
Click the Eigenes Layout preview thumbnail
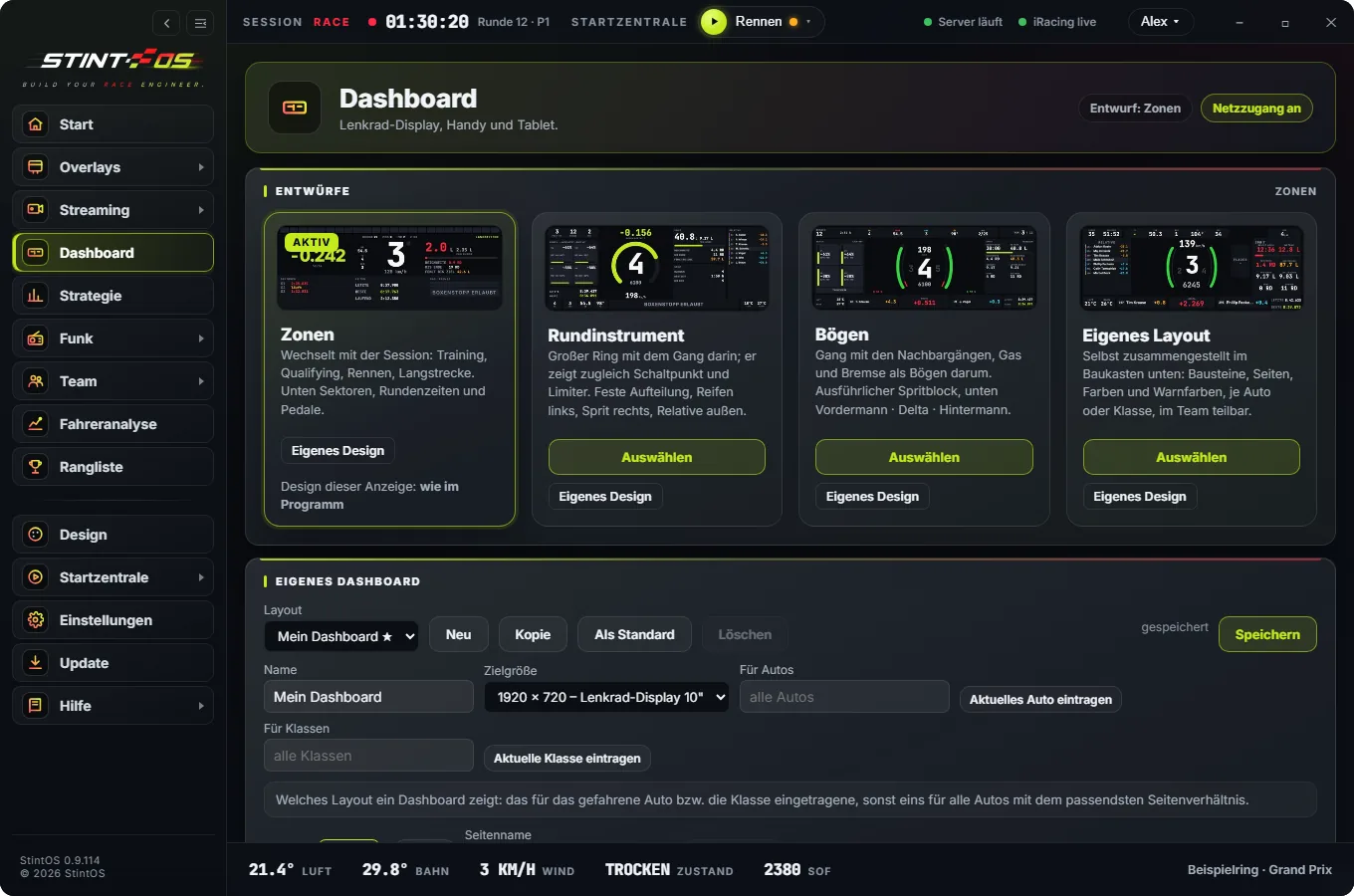tap(1192, 268)
